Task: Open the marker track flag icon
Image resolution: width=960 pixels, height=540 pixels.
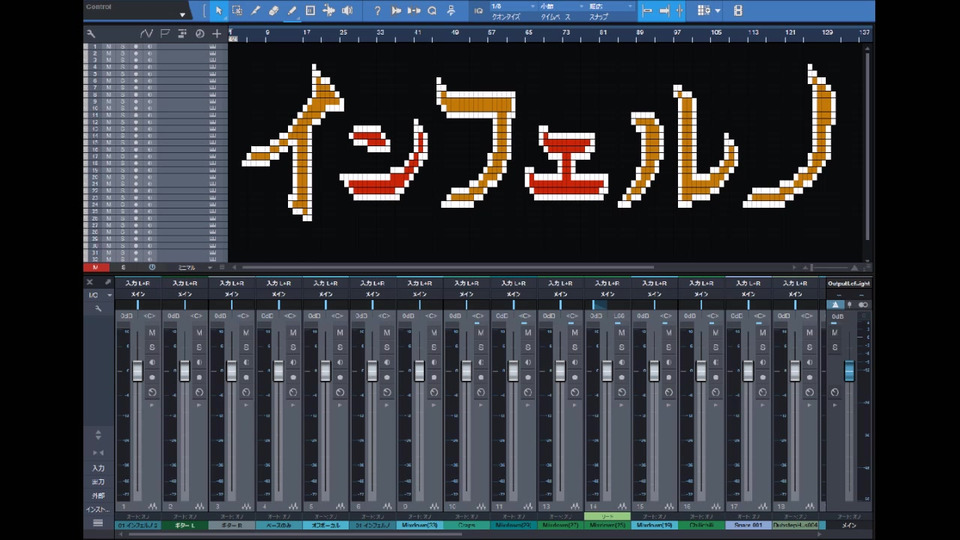Action: coord(165,34)
